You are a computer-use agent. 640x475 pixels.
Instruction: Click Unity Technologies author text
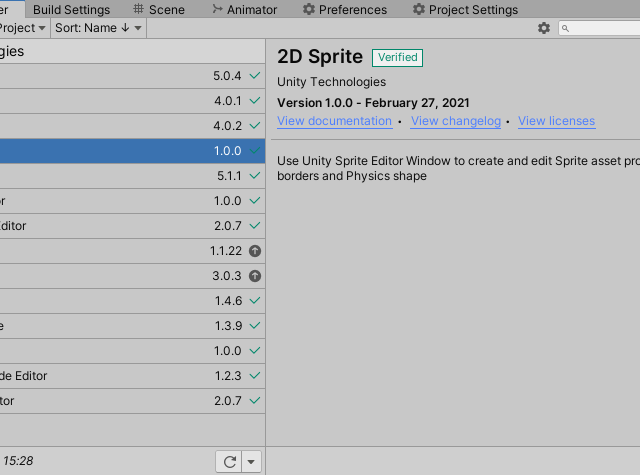point(331,82)
